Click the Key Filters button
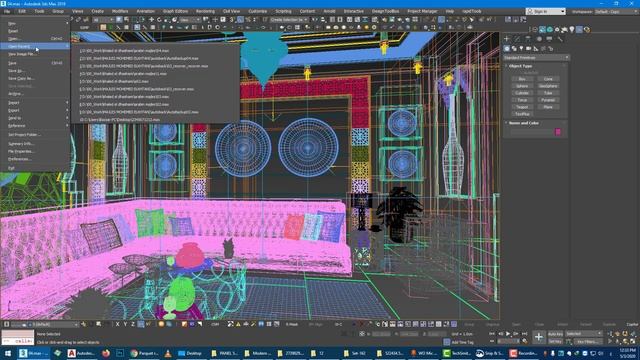This screenshot has height=360, width=640. (x=588, y=342)
